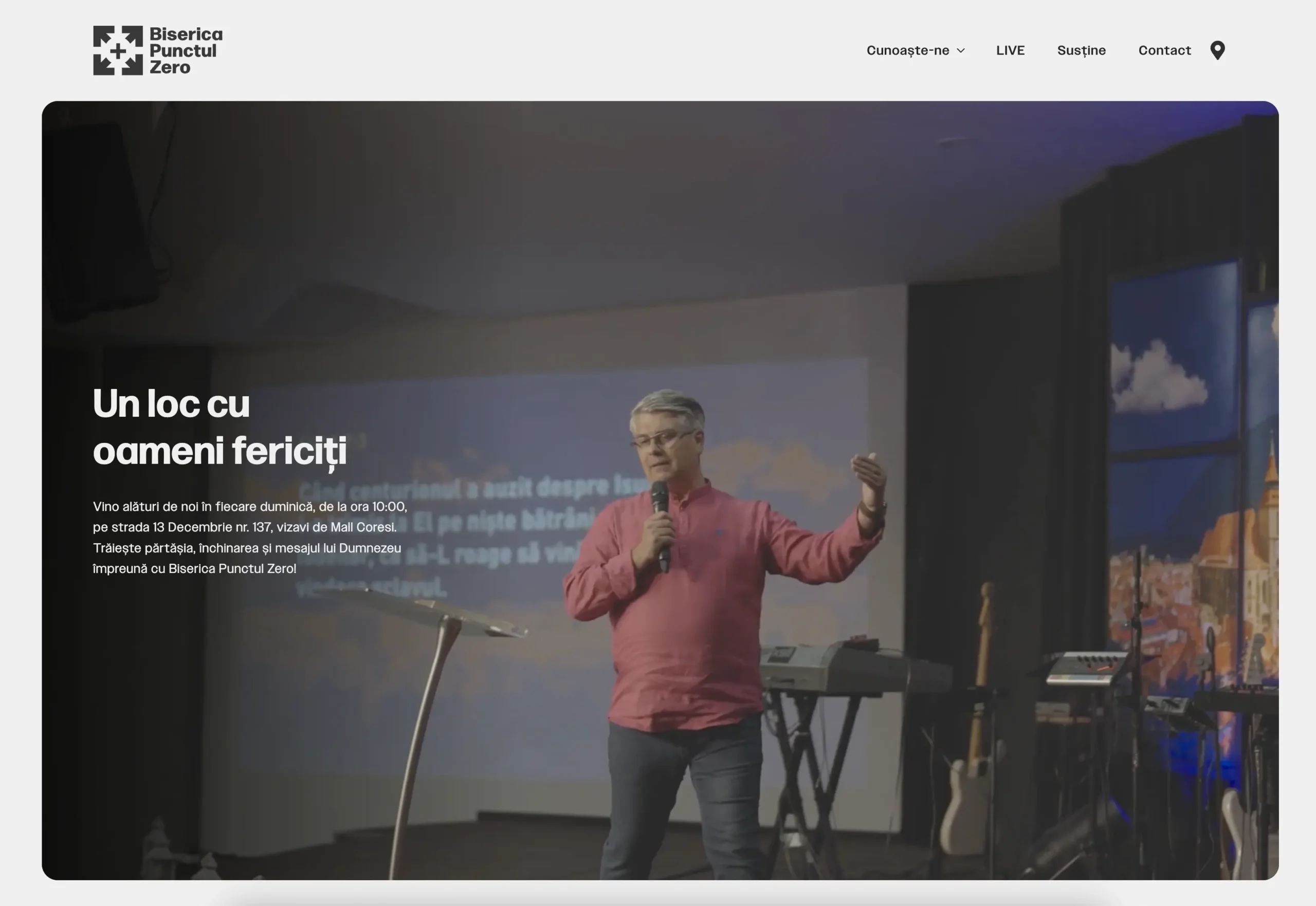Open the location pin icon
This screenshot has height=906, width=1316.
1217,50
